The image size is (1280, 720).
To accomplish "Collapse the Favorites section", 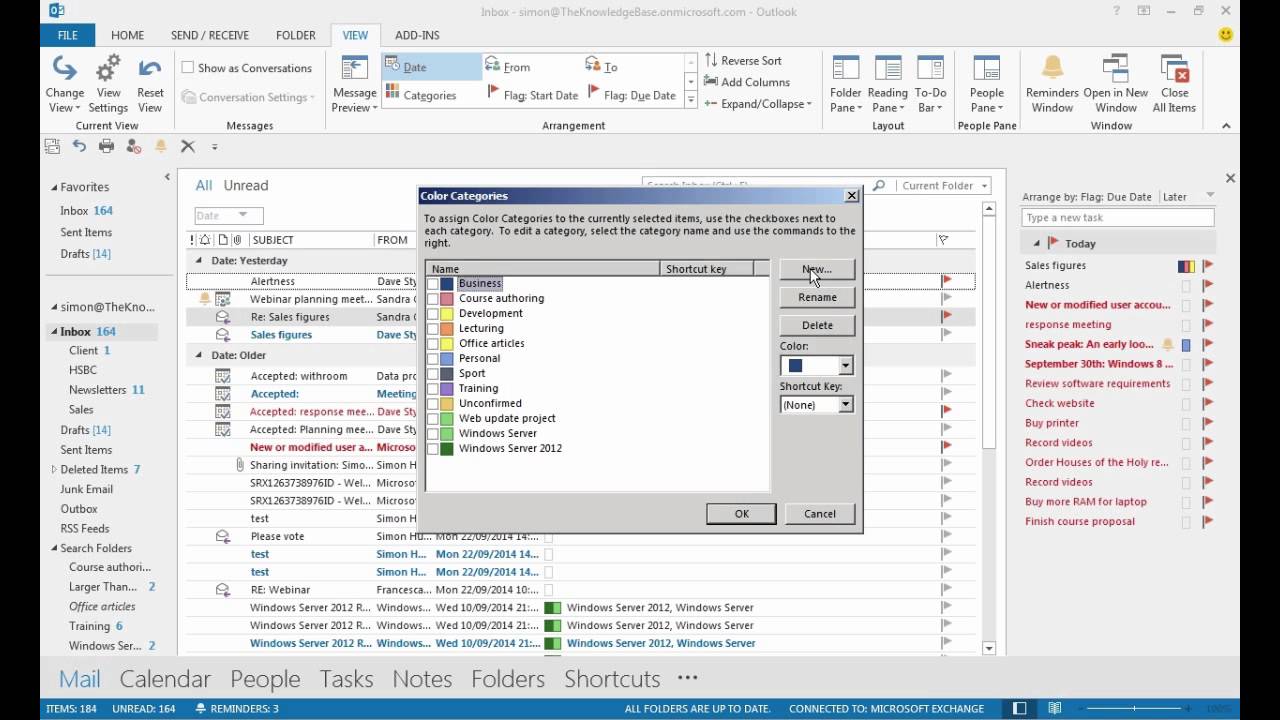I will [54, 187].
